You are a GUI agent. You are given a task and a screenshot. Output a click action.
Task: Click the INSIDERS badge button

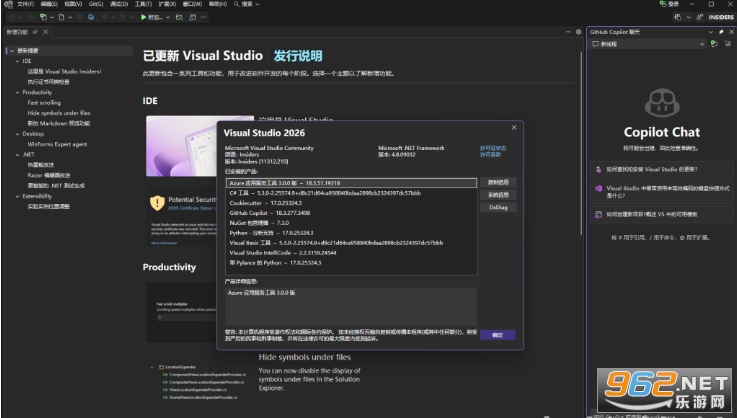721,17
